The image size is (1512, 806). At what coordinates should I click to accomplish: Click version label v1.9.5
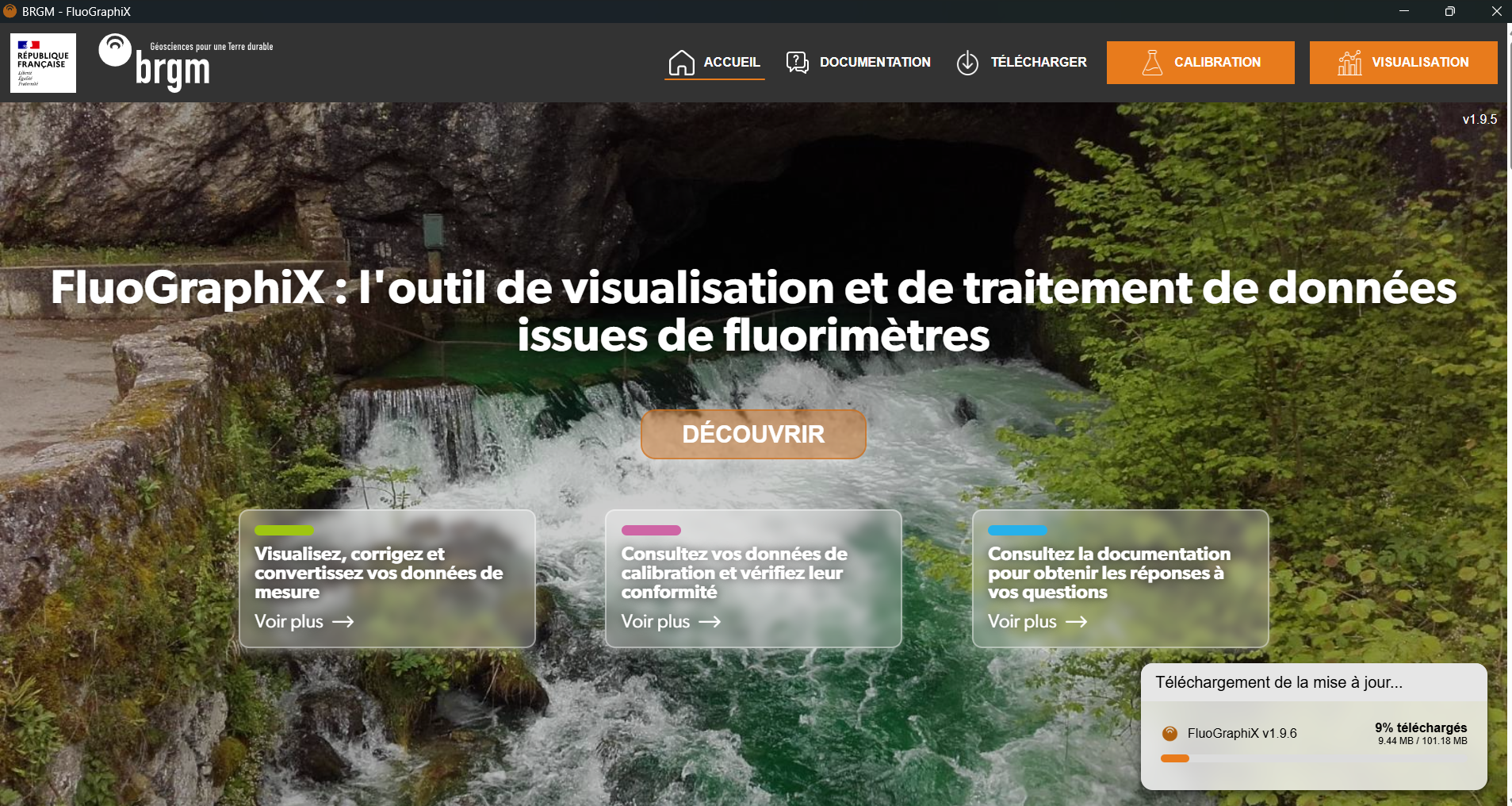(1479, 119)
